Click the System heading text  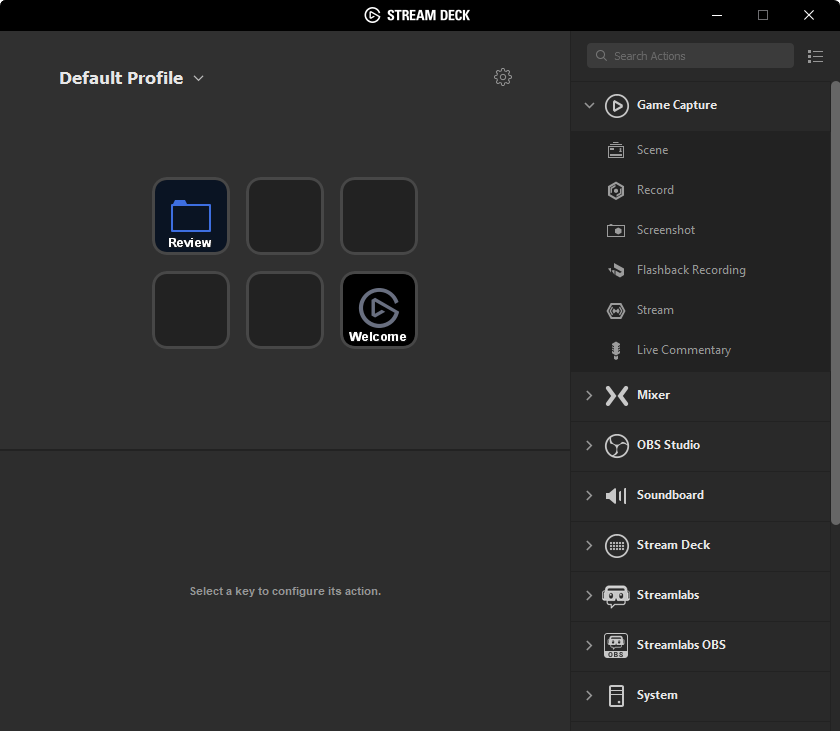point(657,696)
